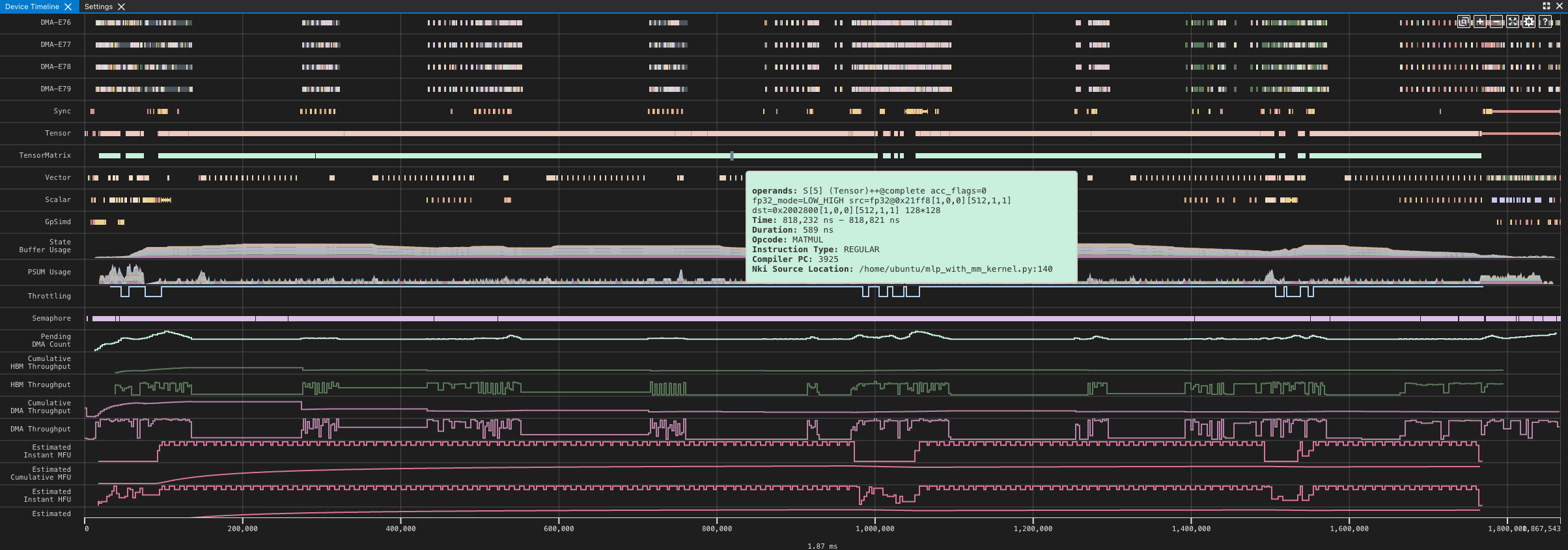Select the DMA-E76 row label

point(55,22)
